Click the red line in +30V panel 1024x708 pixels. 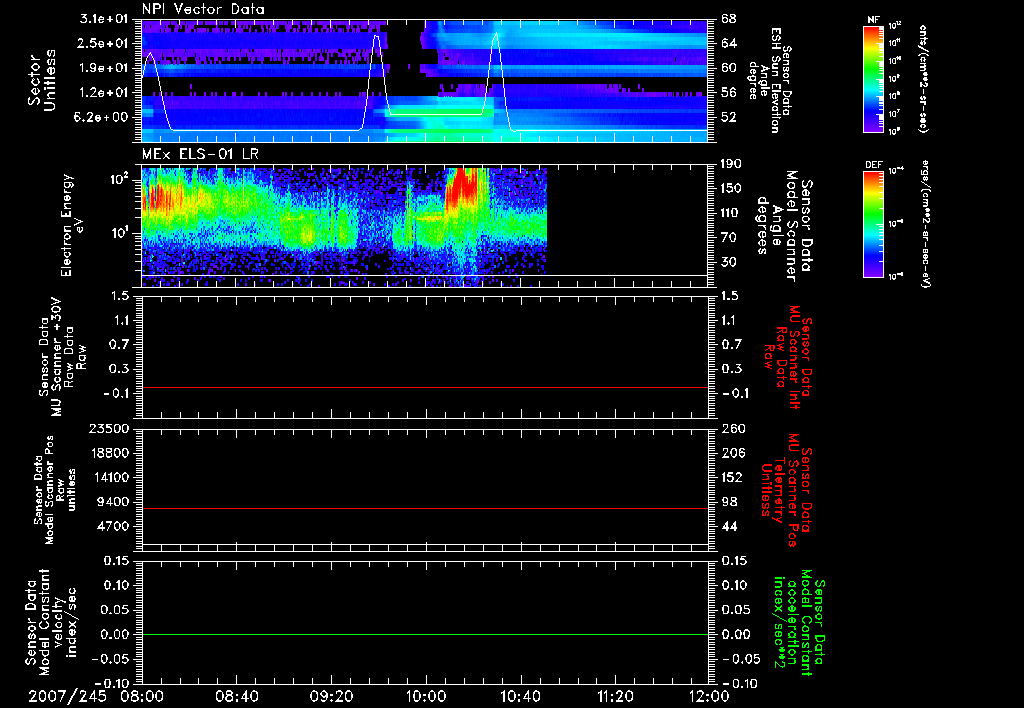pyautogui.click(x=425, y=387)
